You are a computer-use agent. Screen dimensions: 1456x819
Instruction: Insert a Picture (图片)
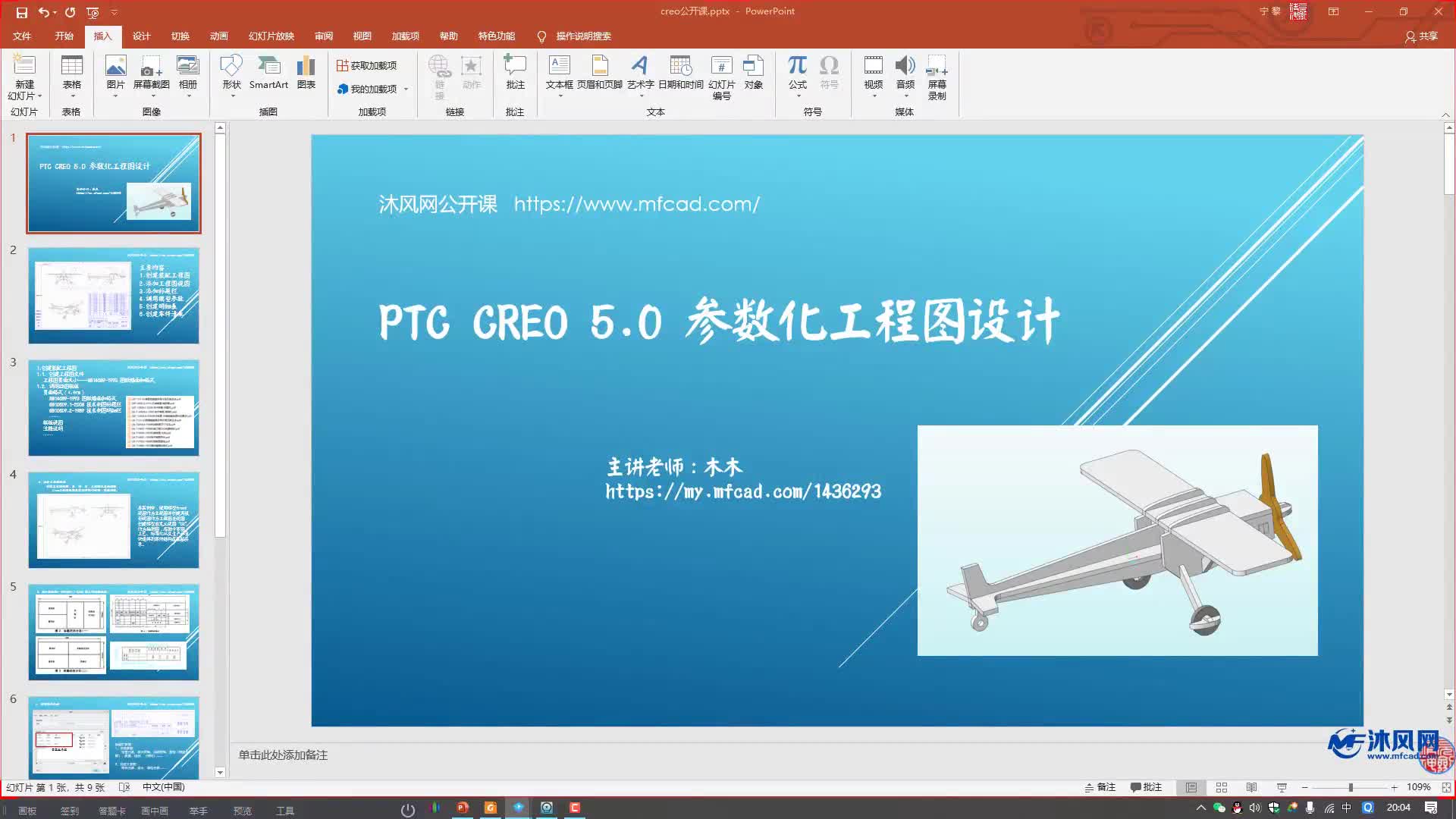coord(115,77)
